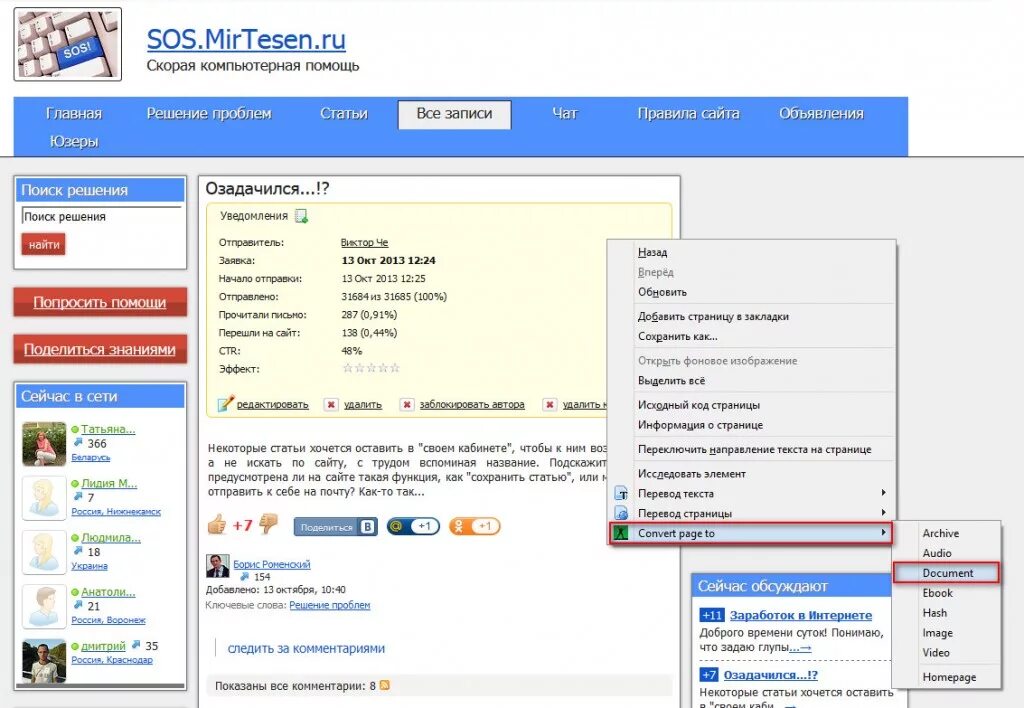Focus the Поиск решения search field
Viewport: 1024px width, 708px height.
101,216
